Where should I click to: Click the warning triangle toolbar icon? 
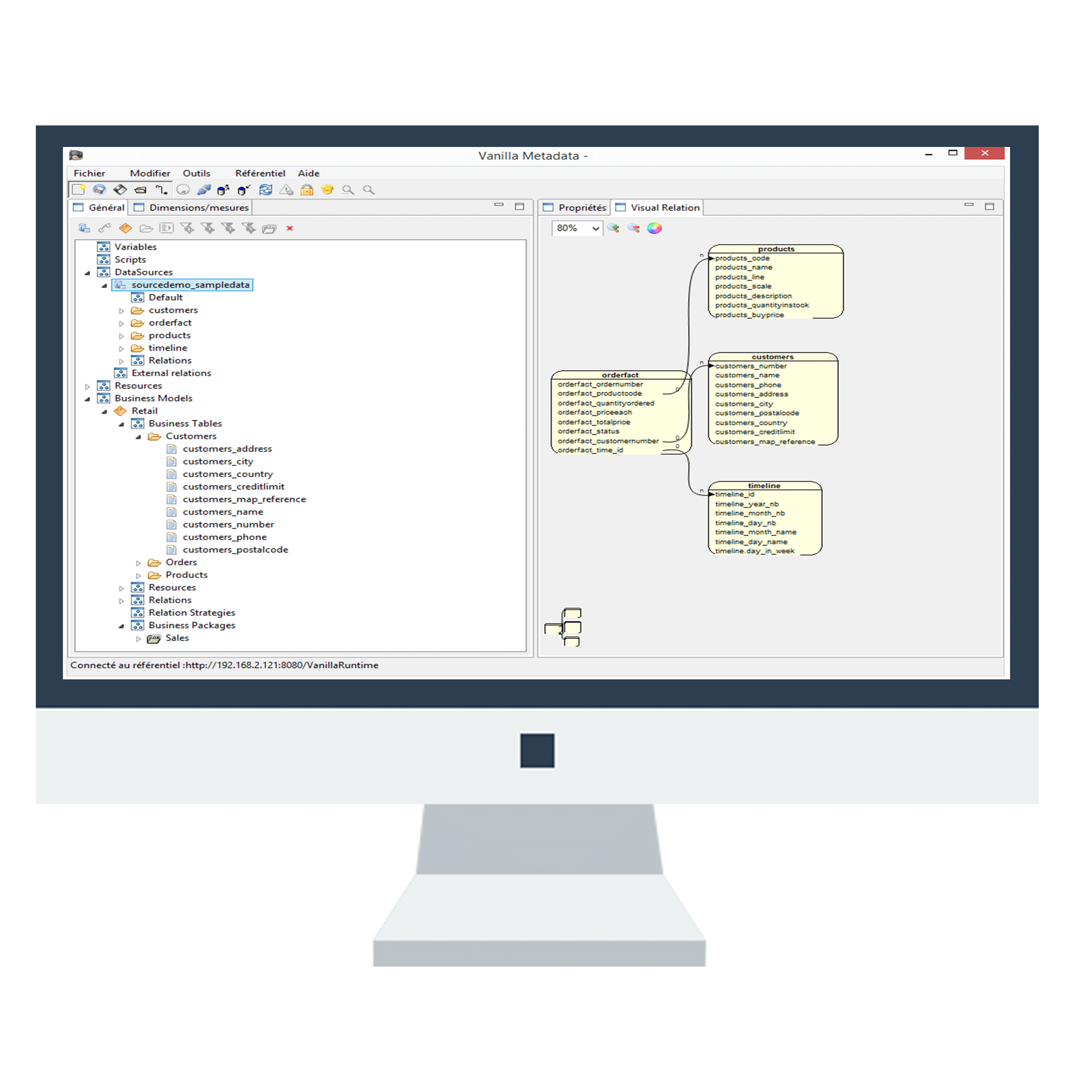click(287, 190)
